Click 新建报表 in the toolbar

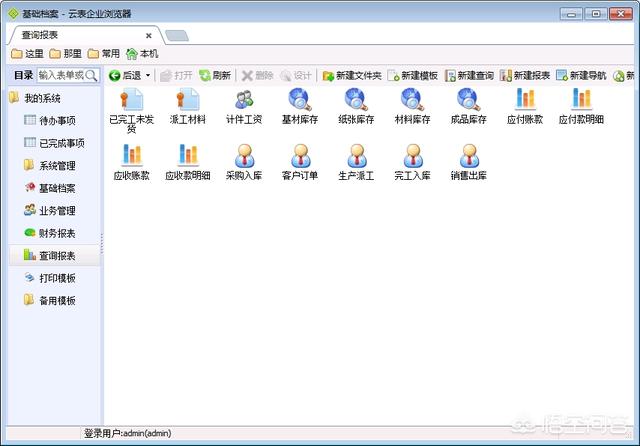pyautogui.click(x=525, y=75)
